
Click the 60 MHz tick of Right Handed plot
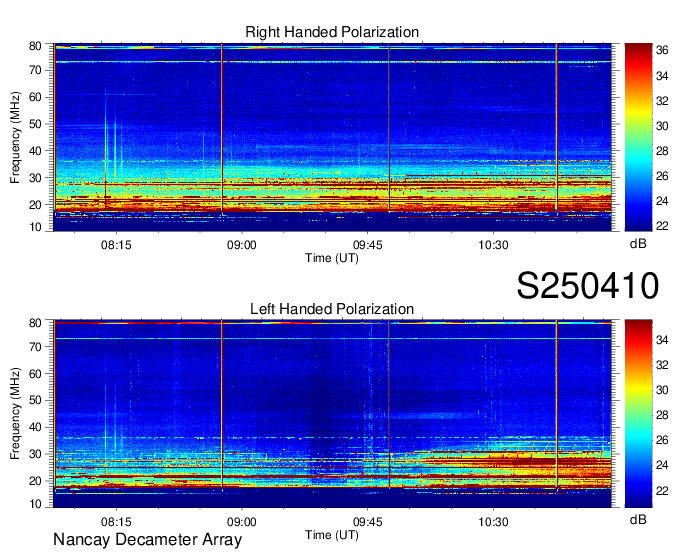coord(35,97)
